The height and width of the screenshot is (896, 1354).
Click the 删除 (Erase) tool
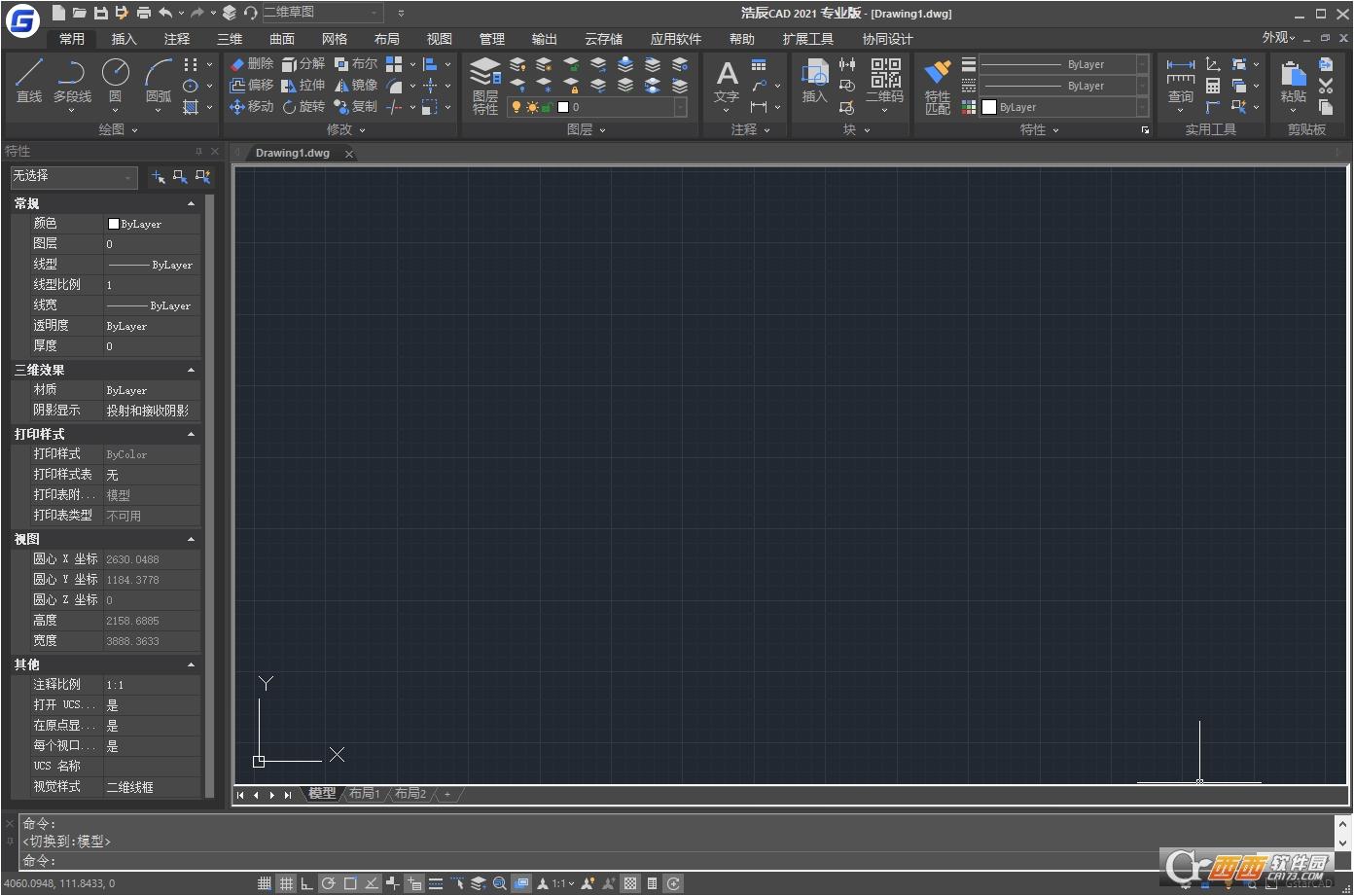[252, 63]
